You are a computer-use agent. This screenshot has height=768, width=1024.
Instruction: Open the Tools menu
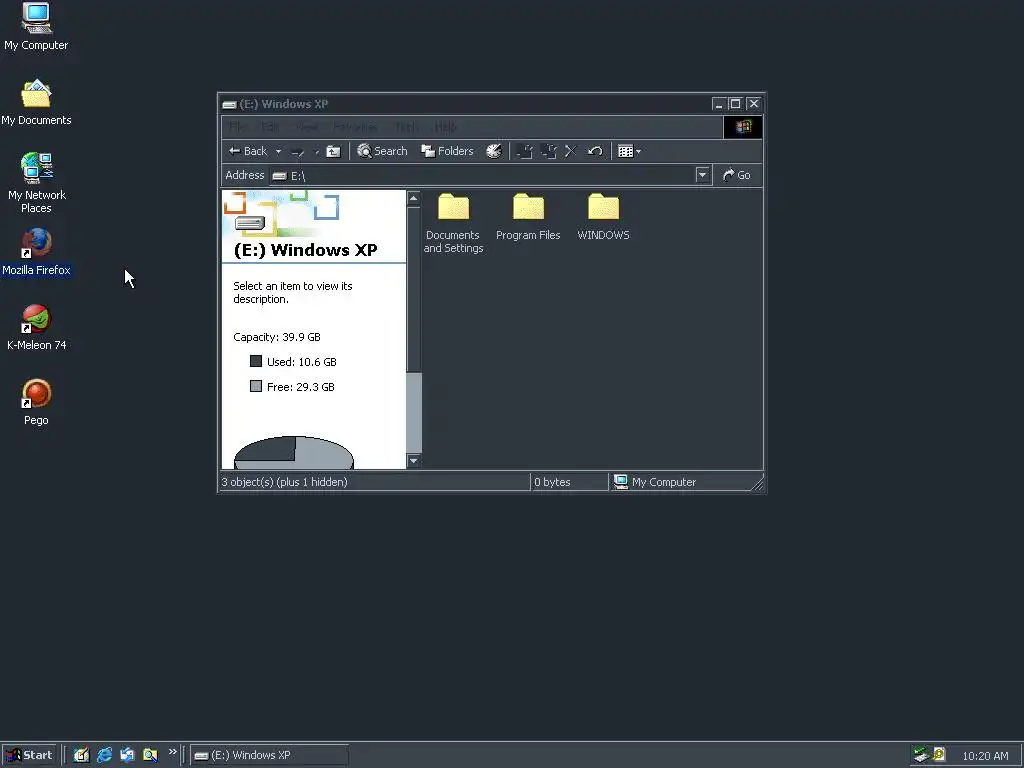click(x=406, y=127)
